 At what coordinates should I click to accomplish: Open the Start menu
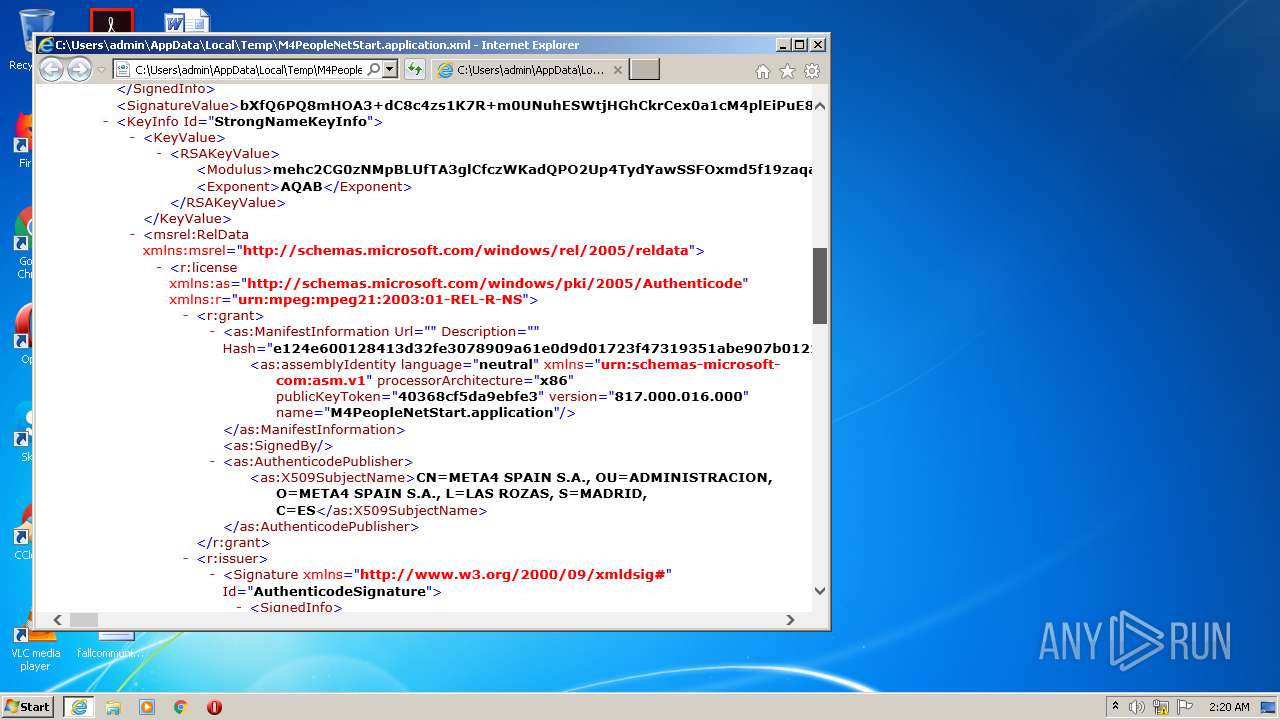tap(27, 706)
